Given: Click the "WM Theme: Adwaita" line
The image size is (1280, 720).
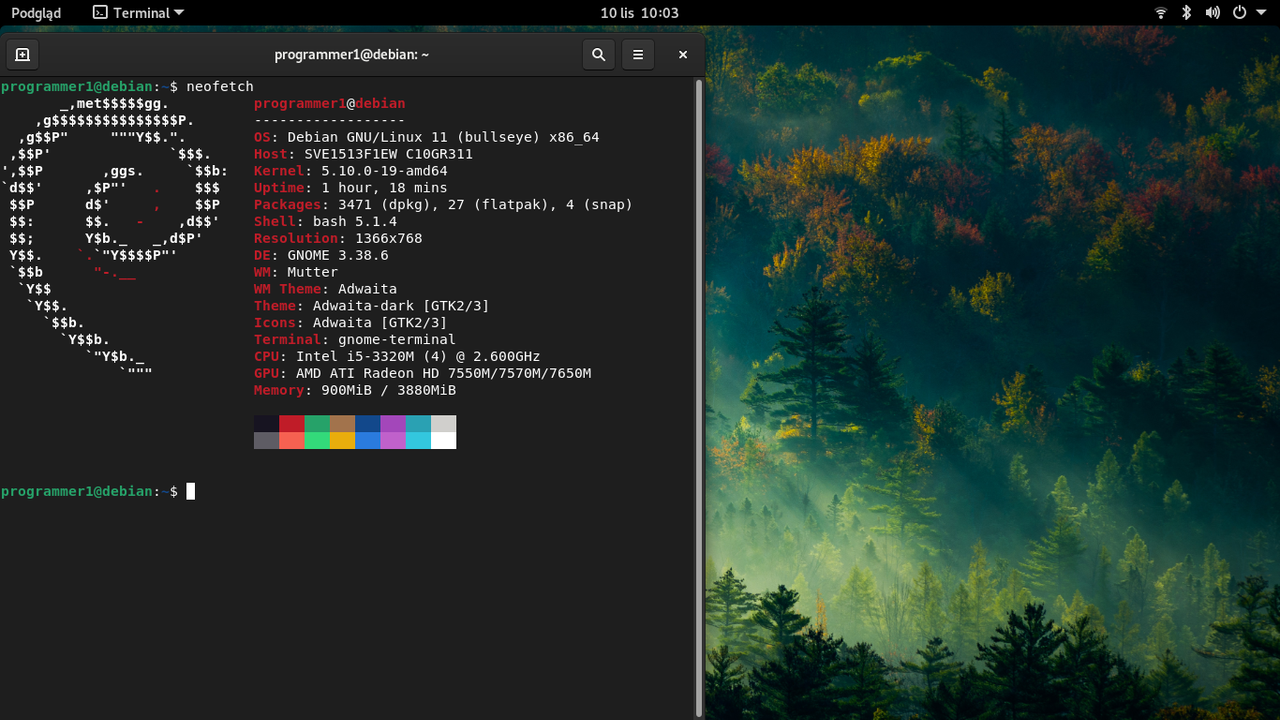Looking at the screenshot, I should pos(326,289).
